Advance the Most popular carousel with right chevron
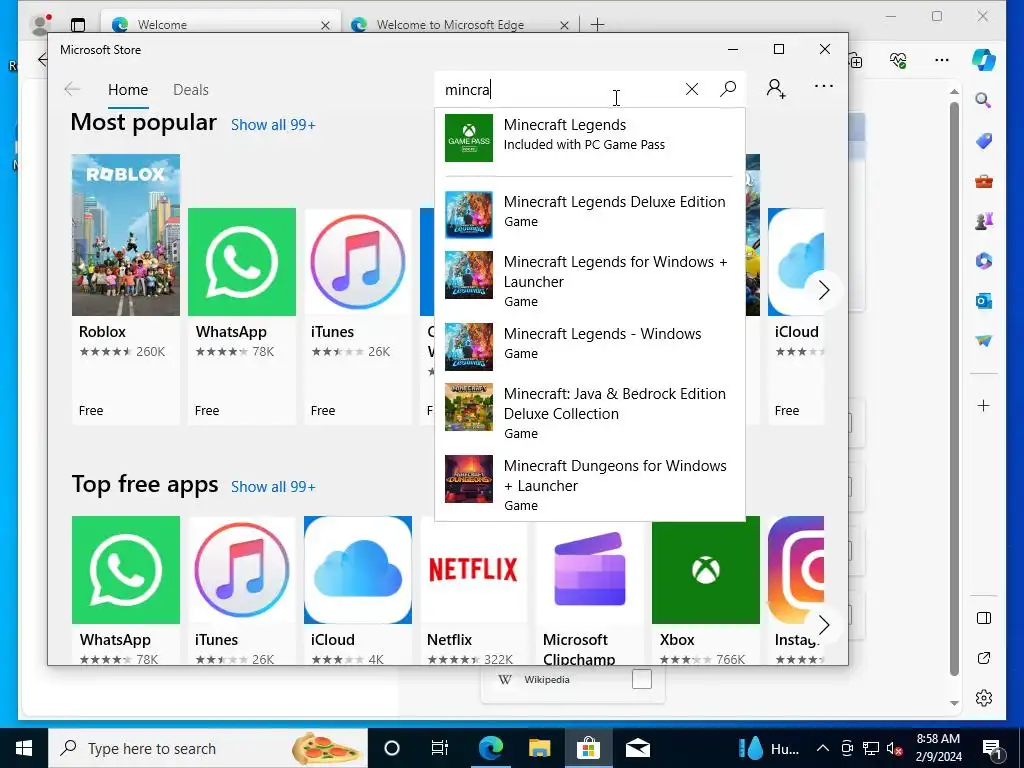Image resolution: width=1024 pixels, height=768 pixels. point(824,290)
